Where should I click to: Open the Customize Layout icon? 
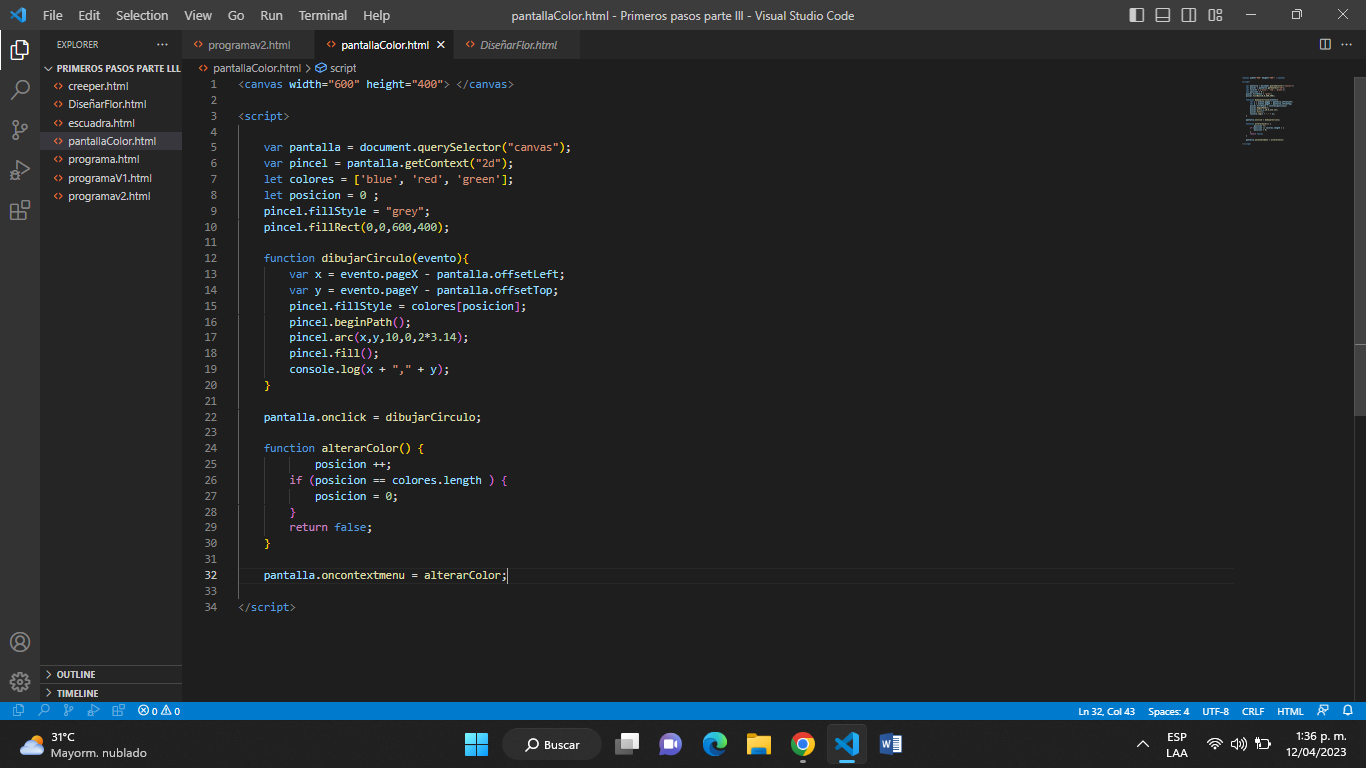[1215, 15]
